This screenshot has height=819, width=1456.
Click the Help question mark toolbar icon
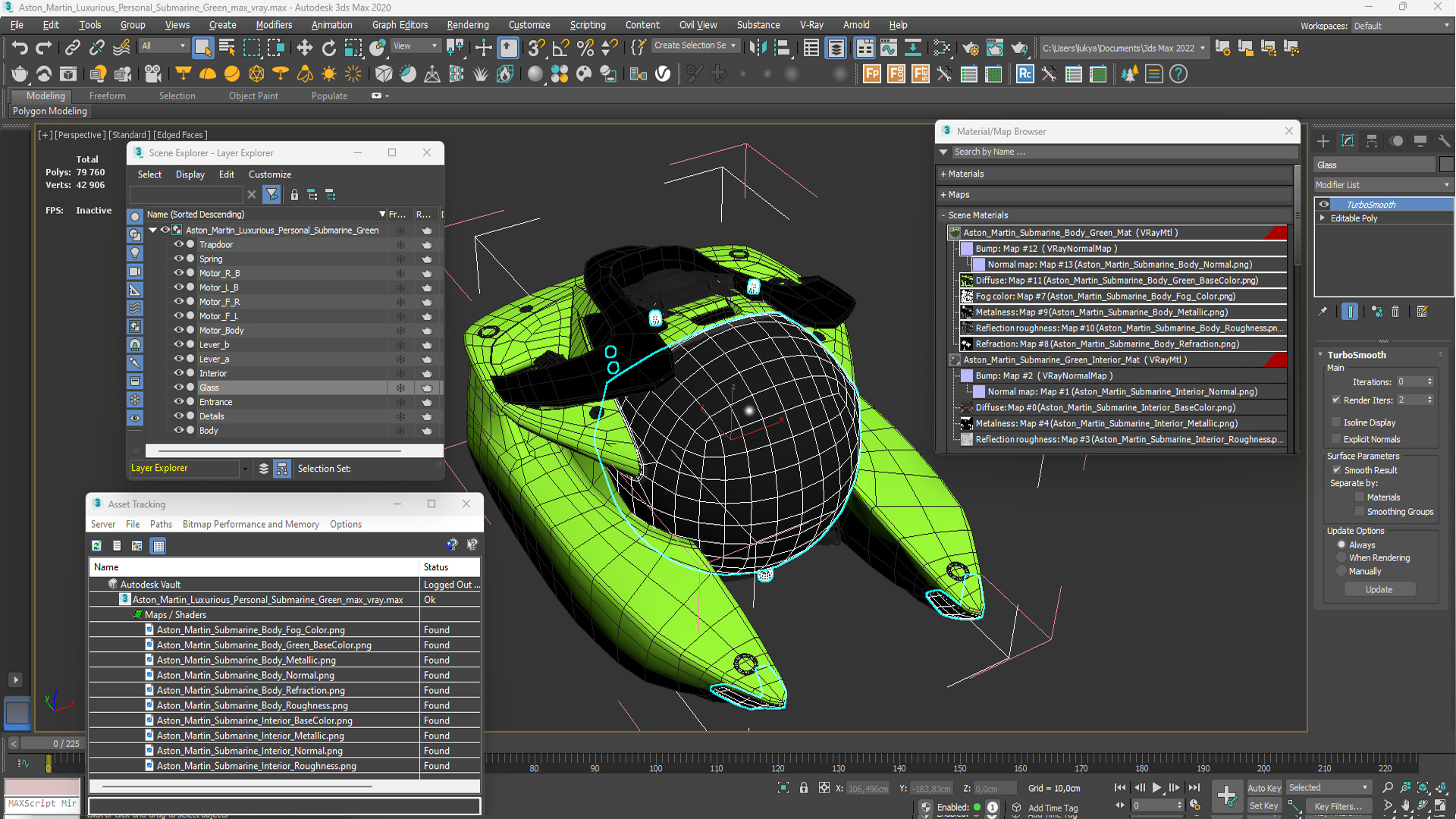tap(1178, 74)
